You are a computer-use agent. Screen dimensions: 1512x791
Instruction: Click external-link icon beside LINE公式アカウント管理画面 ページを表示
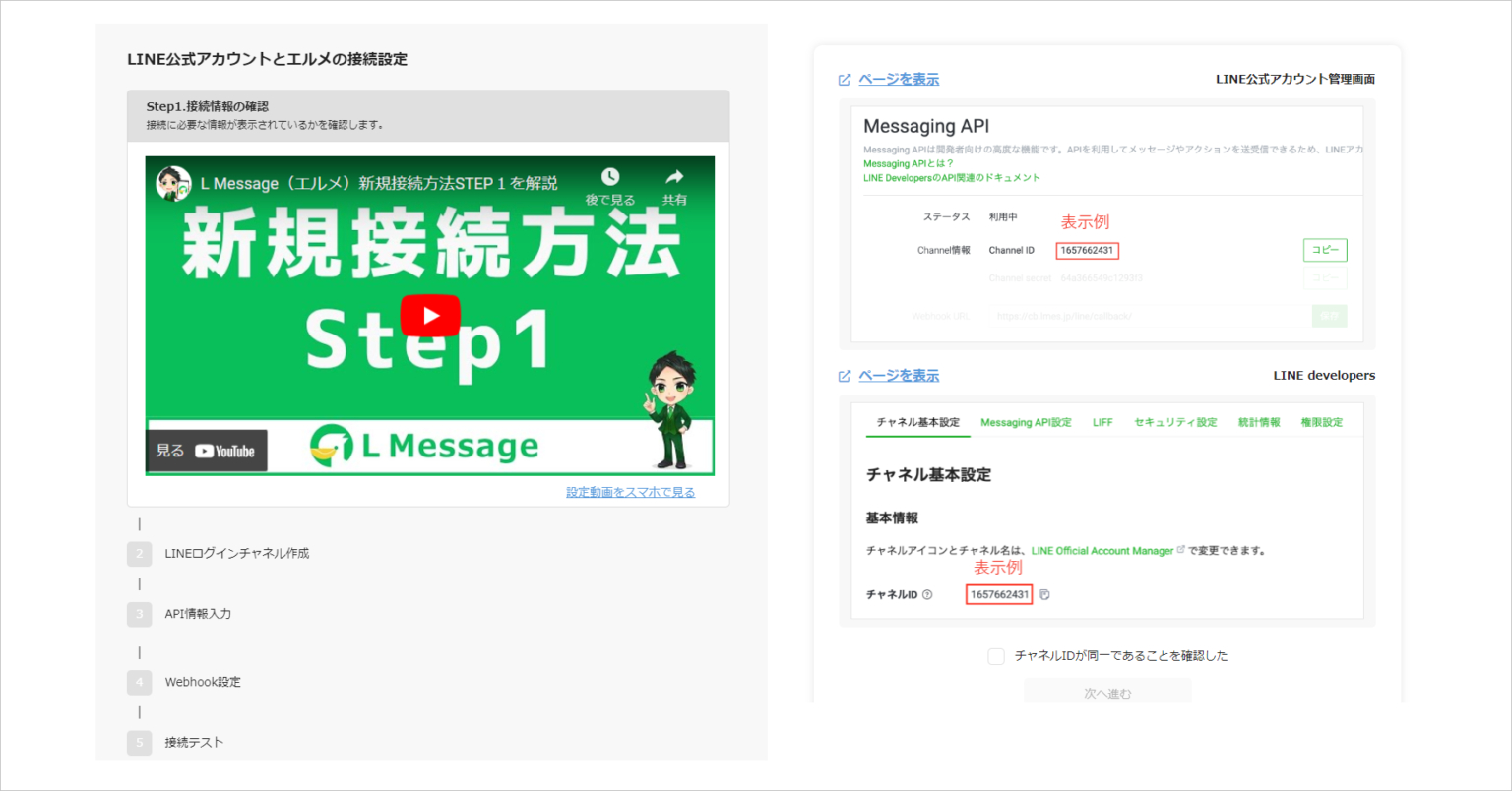[x=844, y=80]
